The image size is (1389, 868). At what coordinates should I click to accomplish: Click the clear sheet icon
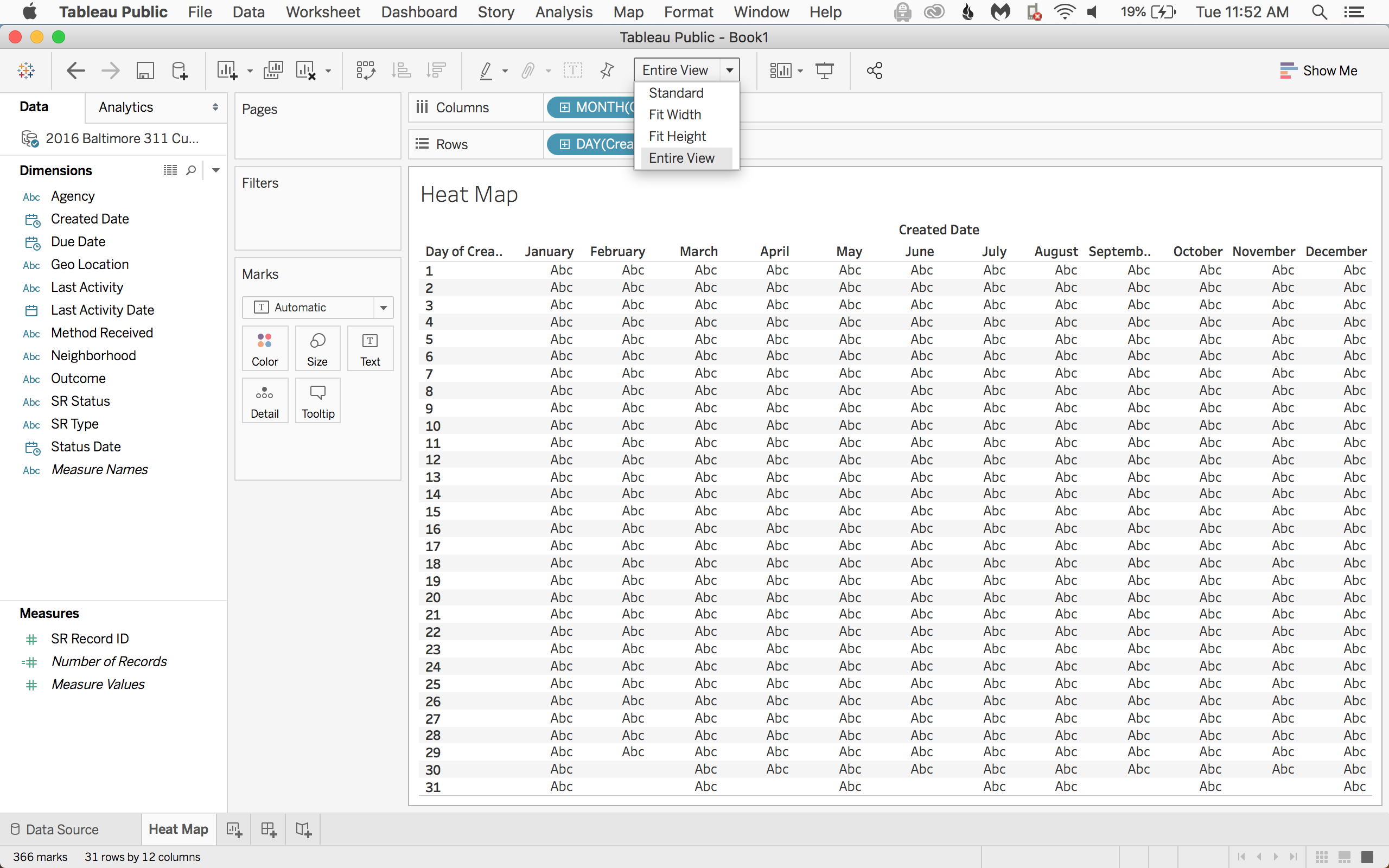(306, 71)
